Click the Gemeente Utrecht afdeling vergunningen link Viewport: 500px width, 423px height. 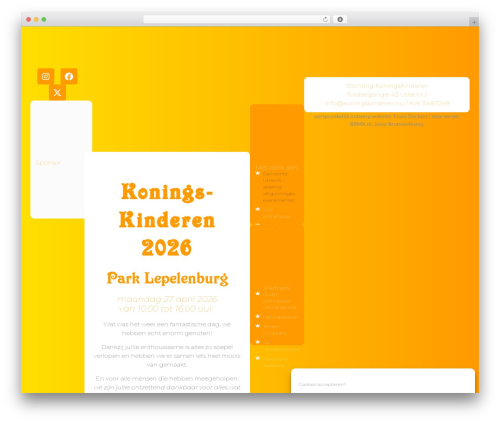coord(279,187)
